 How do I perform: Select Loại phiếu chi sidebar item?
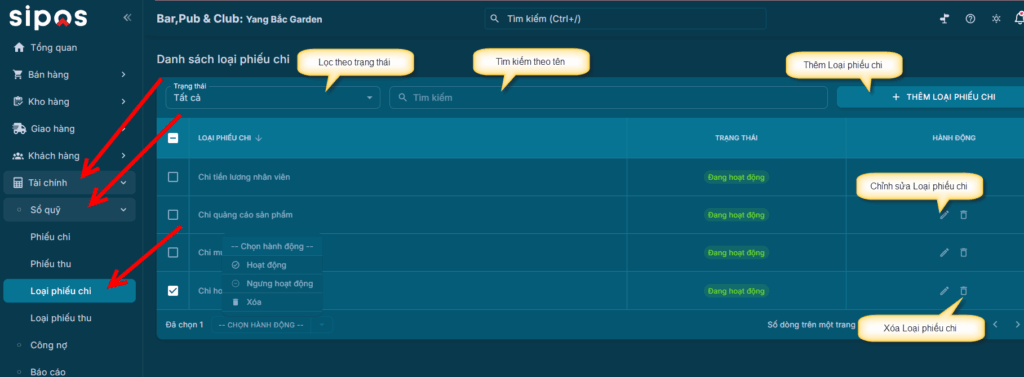[x=69, y=291]
